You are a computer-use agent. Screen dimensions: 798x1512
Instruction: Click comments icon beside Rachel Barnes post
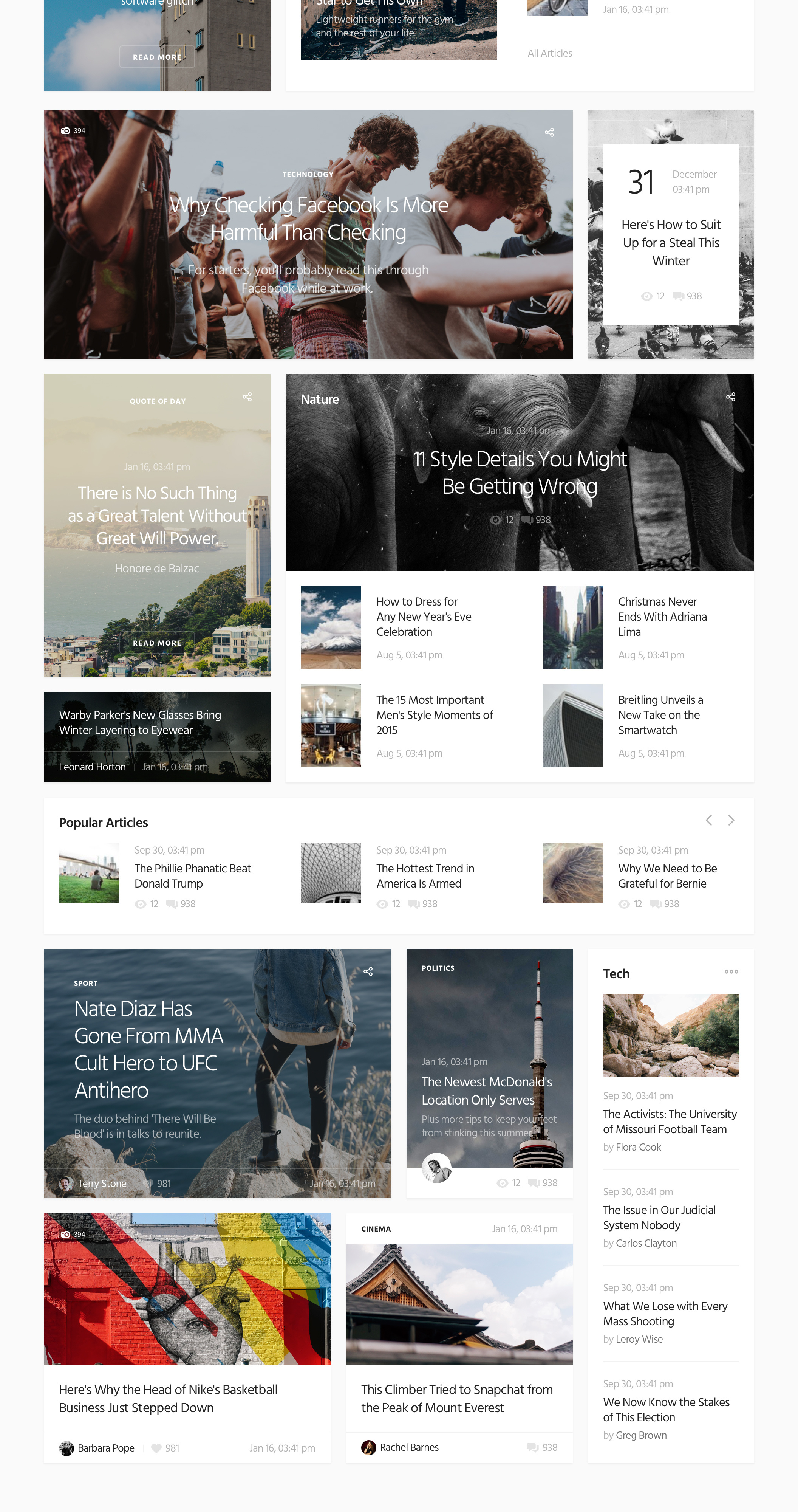click(532, 1447)
